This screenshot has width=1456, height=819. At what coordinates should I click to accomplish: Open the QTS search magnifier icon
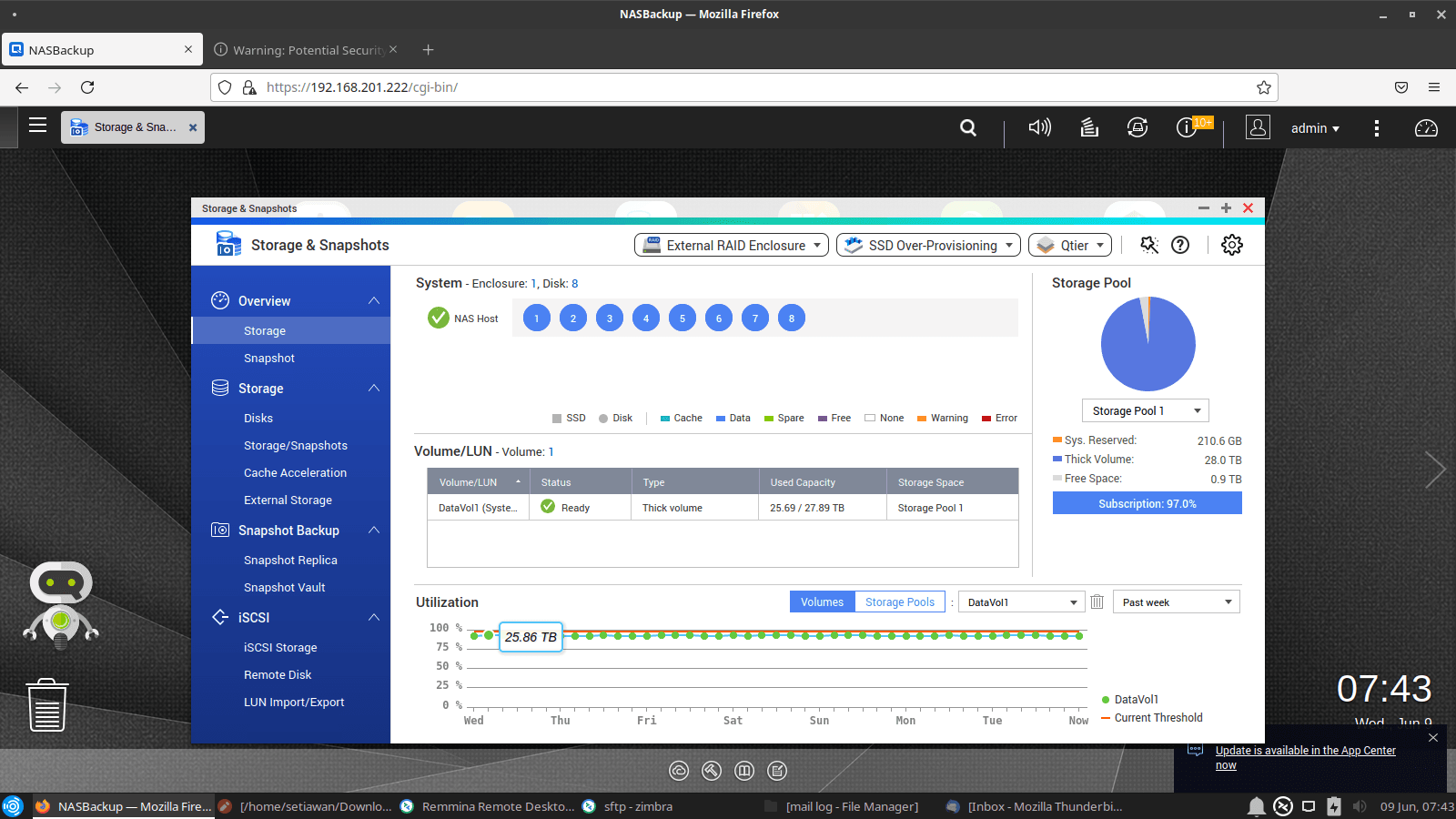[968, 128]
